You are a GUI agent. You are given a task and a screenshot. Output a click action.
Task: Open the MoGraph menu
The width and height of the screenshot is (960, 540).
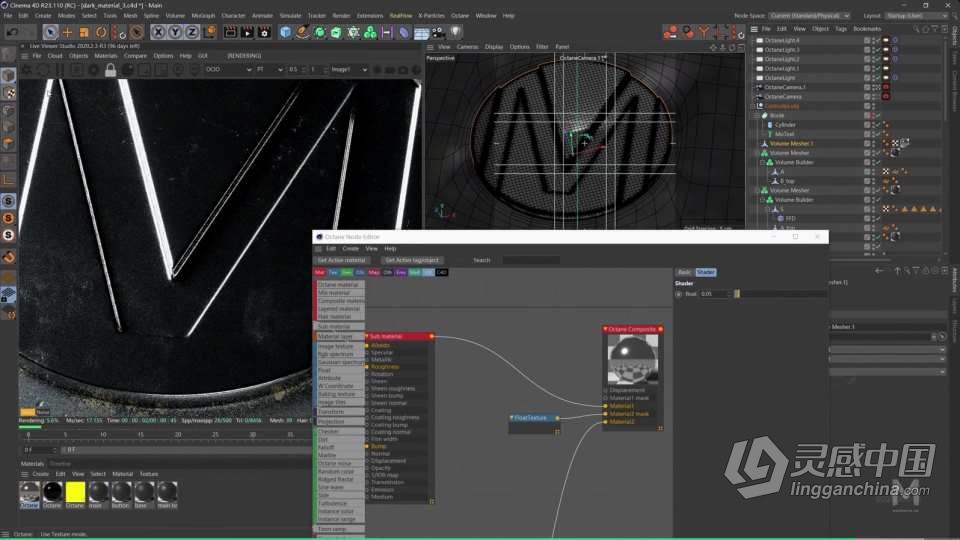pos(203,16)
